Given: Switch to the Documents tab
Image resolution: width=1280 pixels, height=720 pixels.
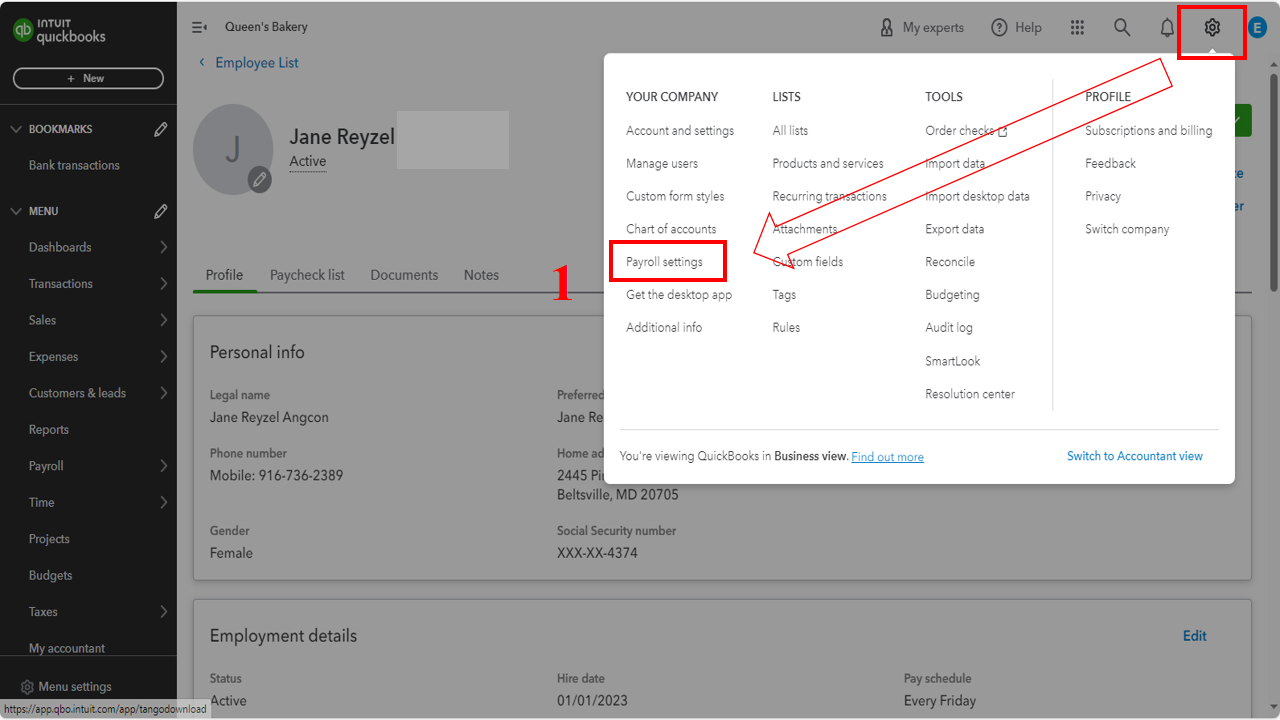Looking at the screenshot, I should click(404, 275).
